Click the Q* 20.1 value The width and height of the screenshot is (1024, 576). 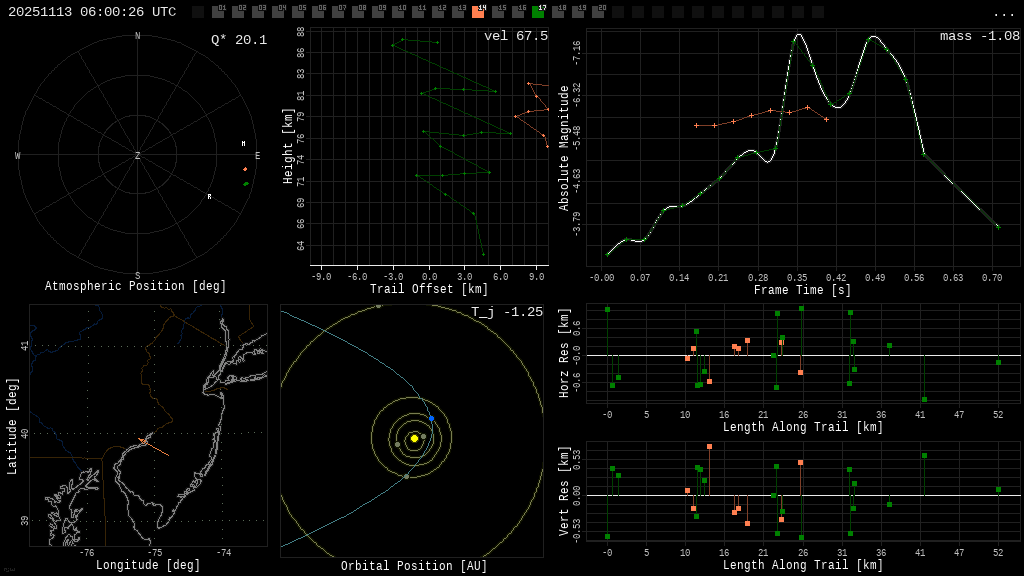point(239,40)
